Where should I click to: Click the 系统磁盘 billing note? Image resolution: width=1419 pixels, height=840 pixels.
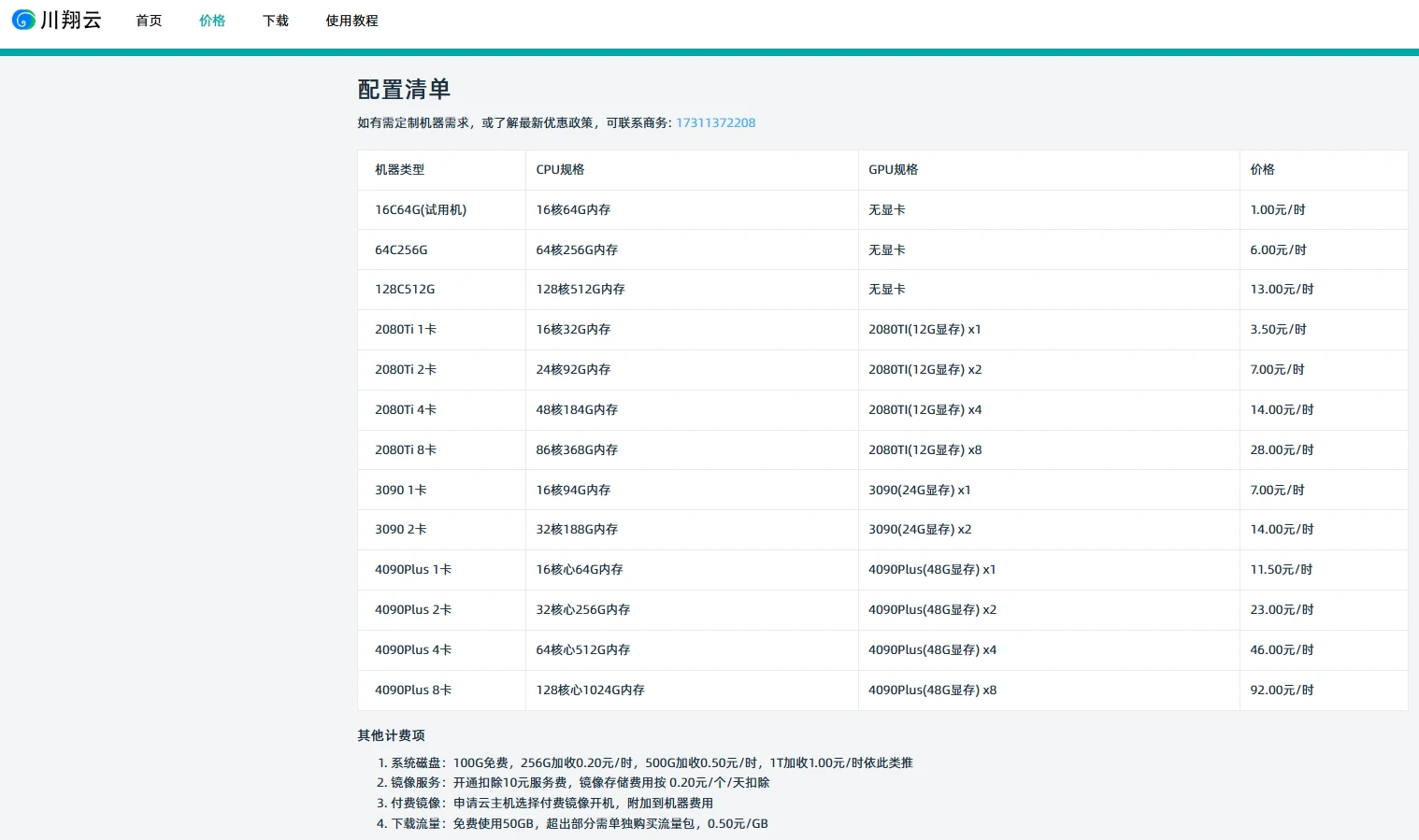point(652,762)
